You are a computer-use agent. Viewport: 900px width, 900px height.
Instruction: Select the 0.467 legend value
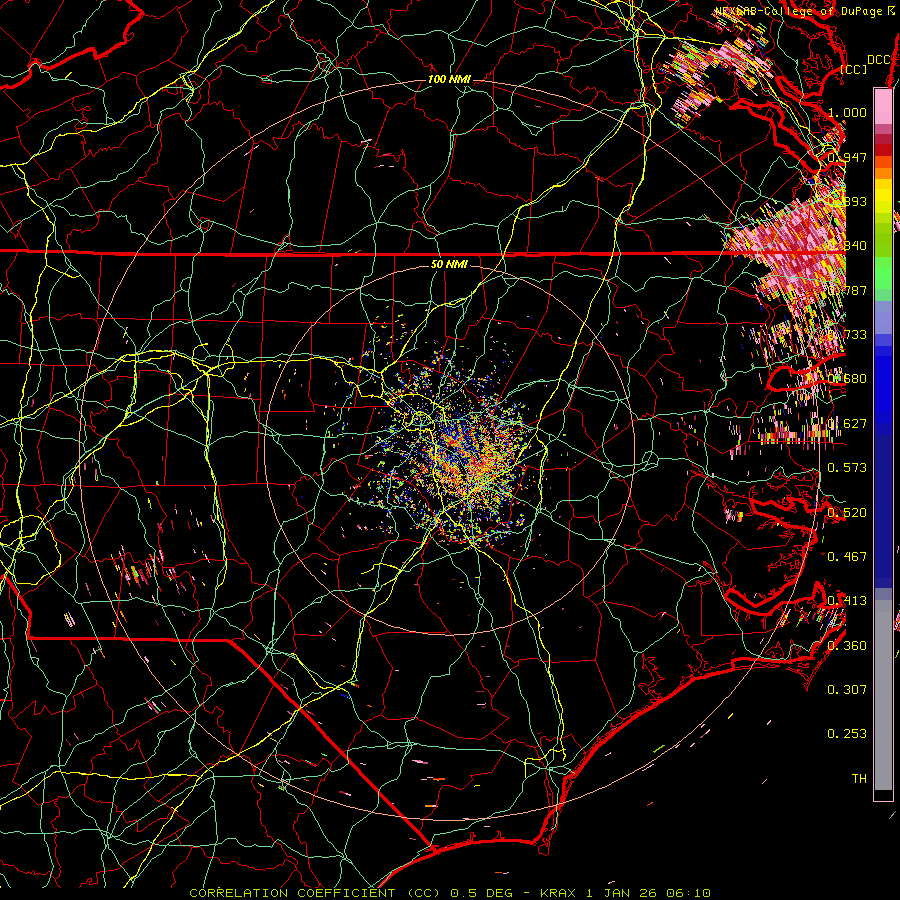(847, 556)
